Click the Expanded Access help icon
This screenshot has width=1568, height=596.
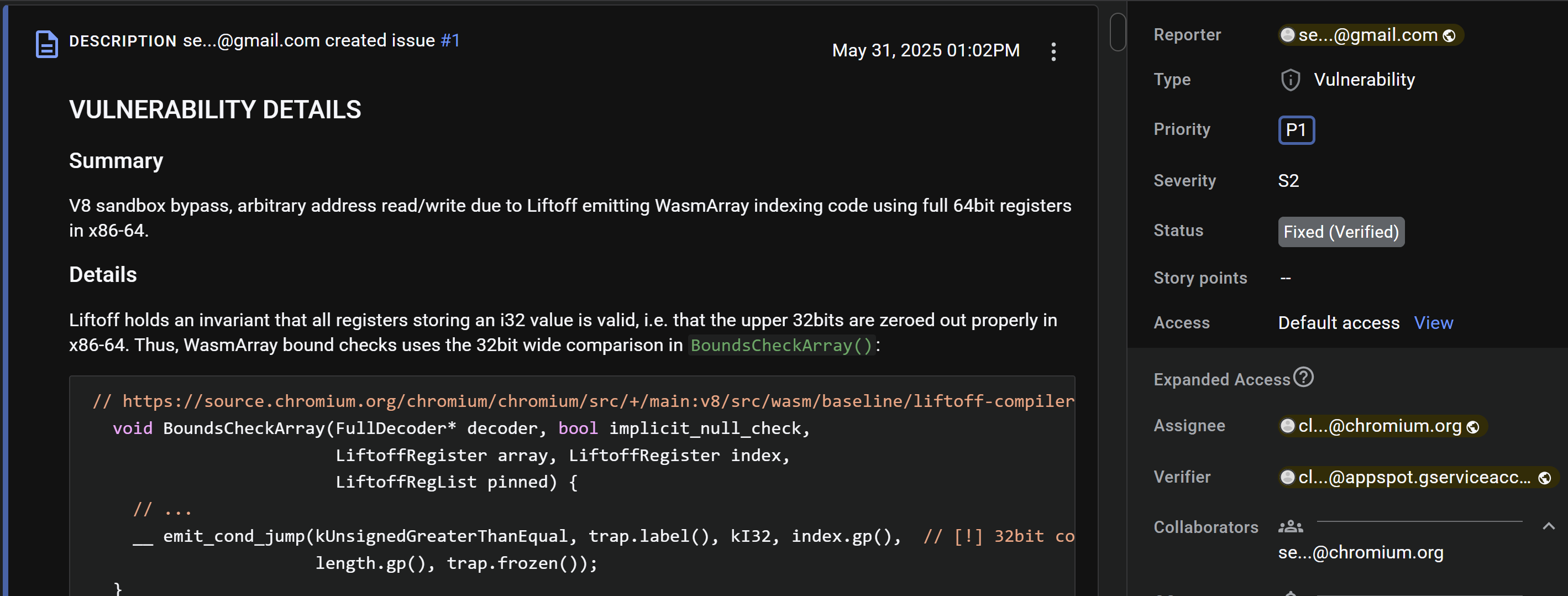[1303, 378]
